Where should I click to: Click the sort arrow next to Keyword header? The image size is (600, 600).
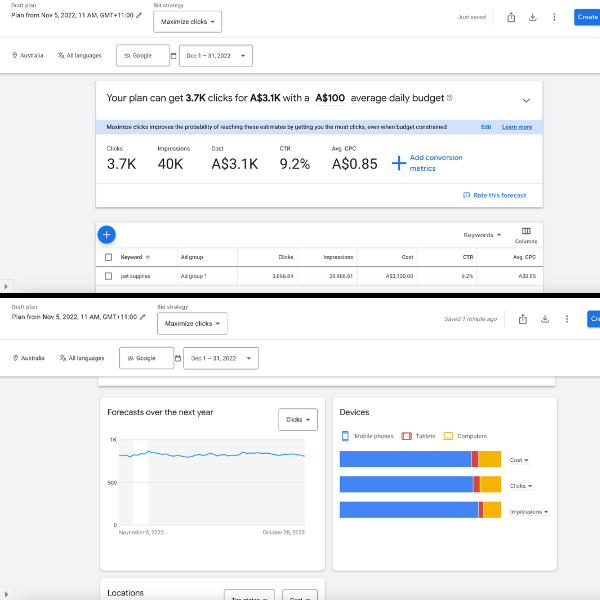[x=148, y=258]
